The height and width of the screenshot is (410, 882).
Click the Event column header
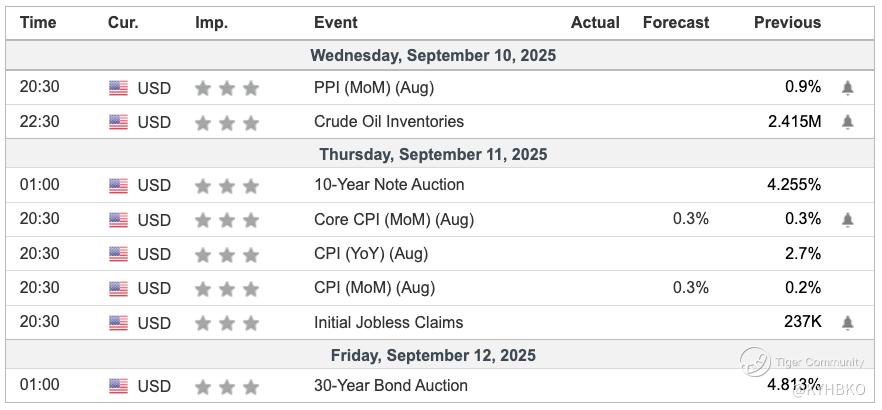[x=335, y=22]
